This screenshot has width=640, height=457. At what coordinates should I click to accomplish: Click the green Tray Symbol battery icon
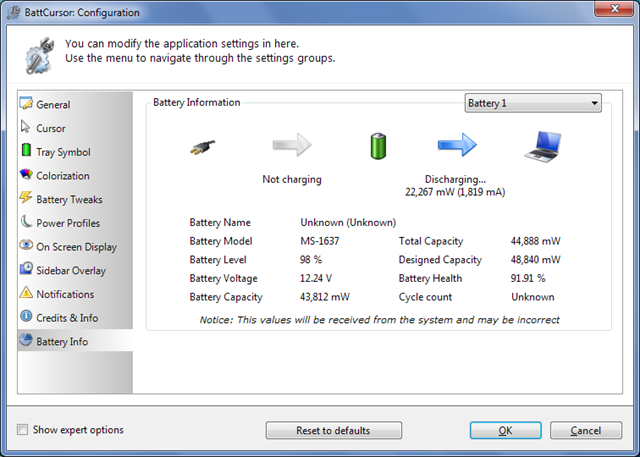tap(26, 150)
